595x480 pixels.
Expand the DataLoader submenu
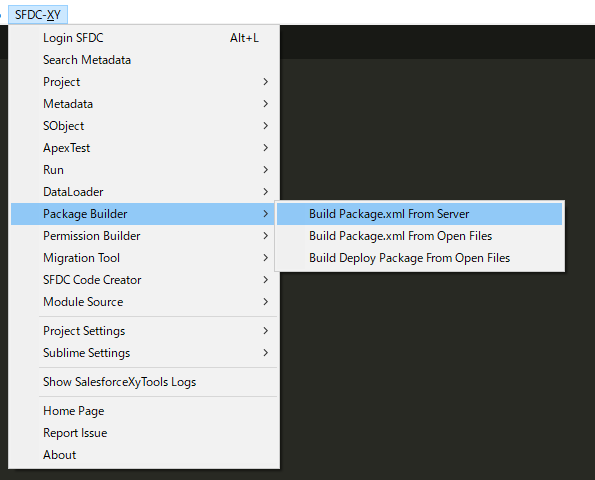pos(144,192)
